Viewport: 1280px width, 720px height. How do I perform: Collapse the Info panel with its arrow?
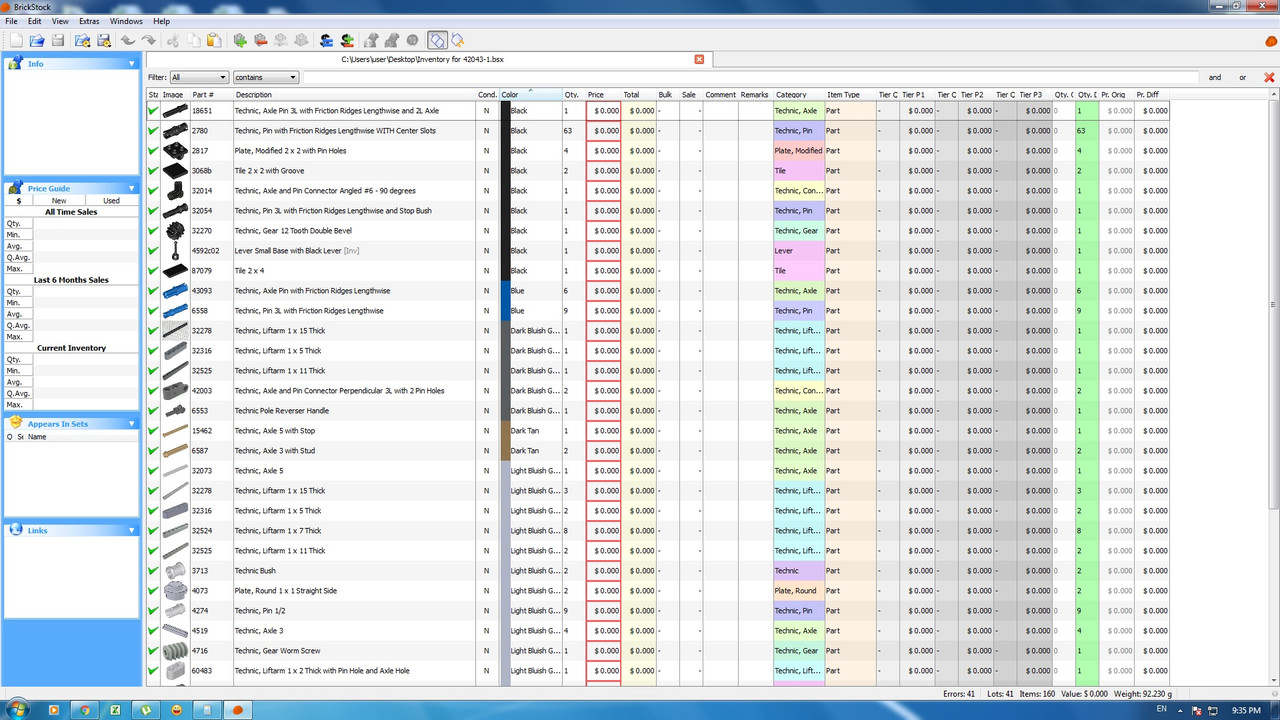(x=132, y=63)
